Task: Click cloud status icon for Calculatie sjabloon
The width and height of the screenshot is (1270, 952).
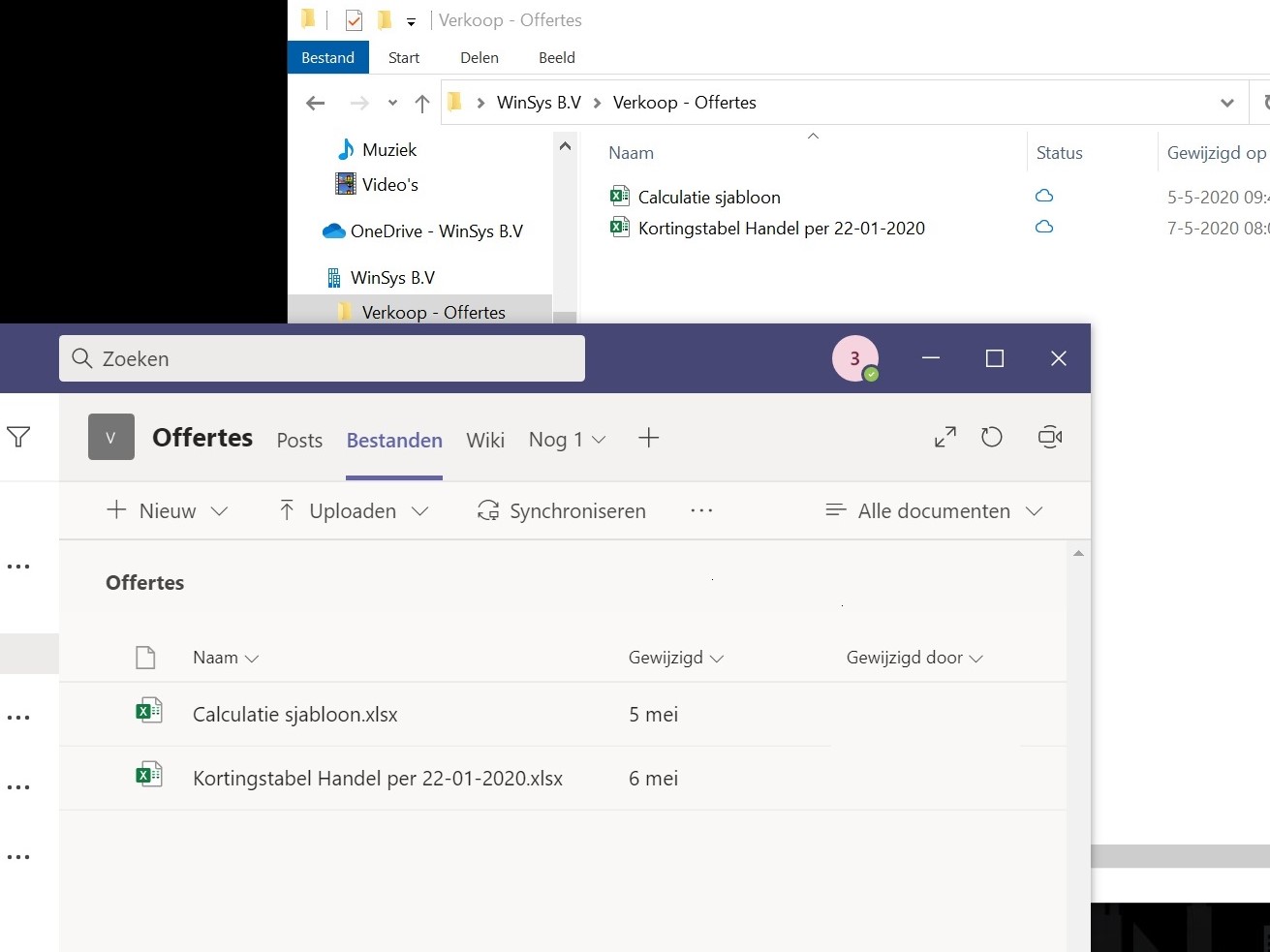Action: [x=1044, y=196]
